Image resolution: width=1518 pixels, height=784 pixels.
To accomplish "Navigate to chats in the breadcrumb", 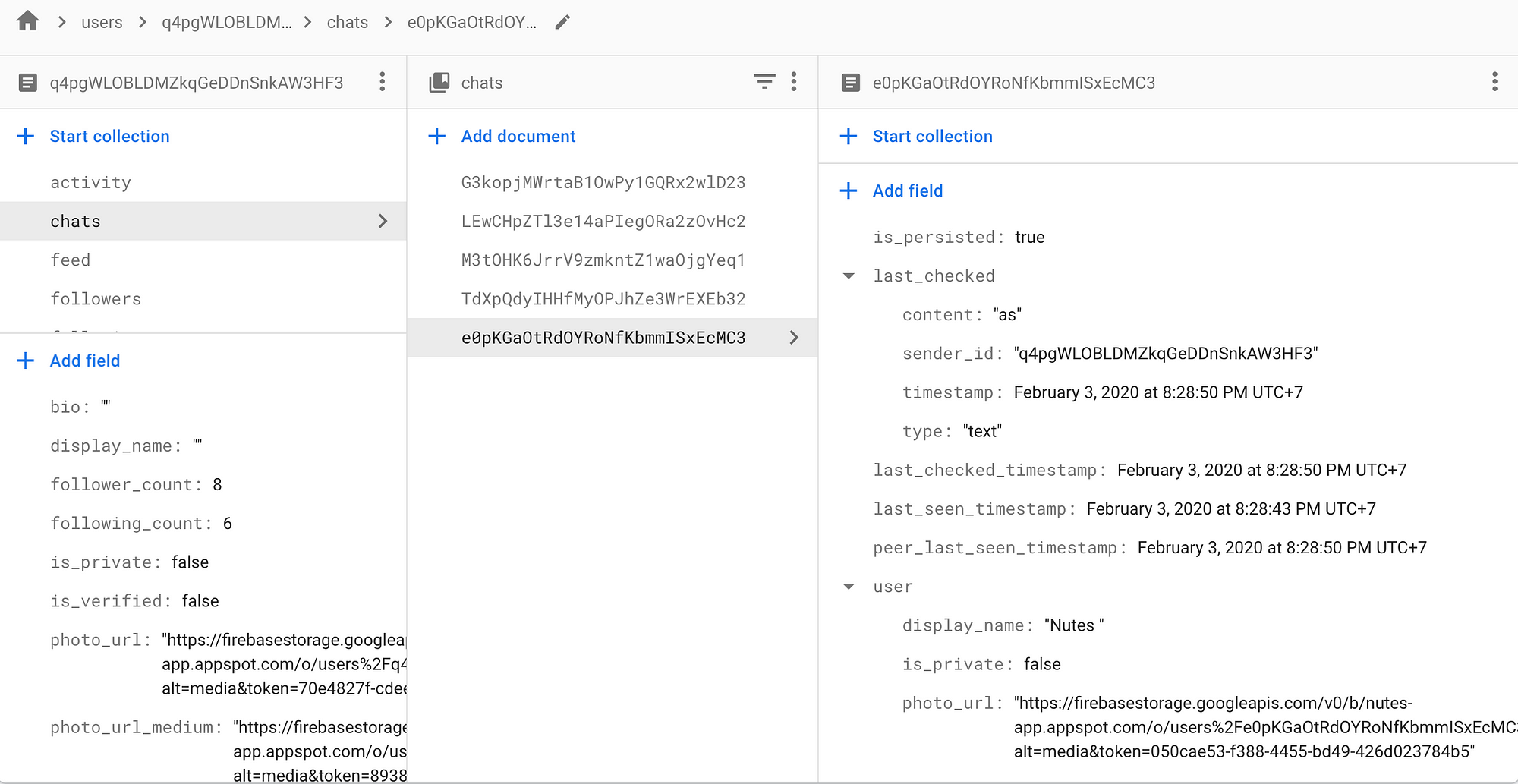I will tap(348, 23).
